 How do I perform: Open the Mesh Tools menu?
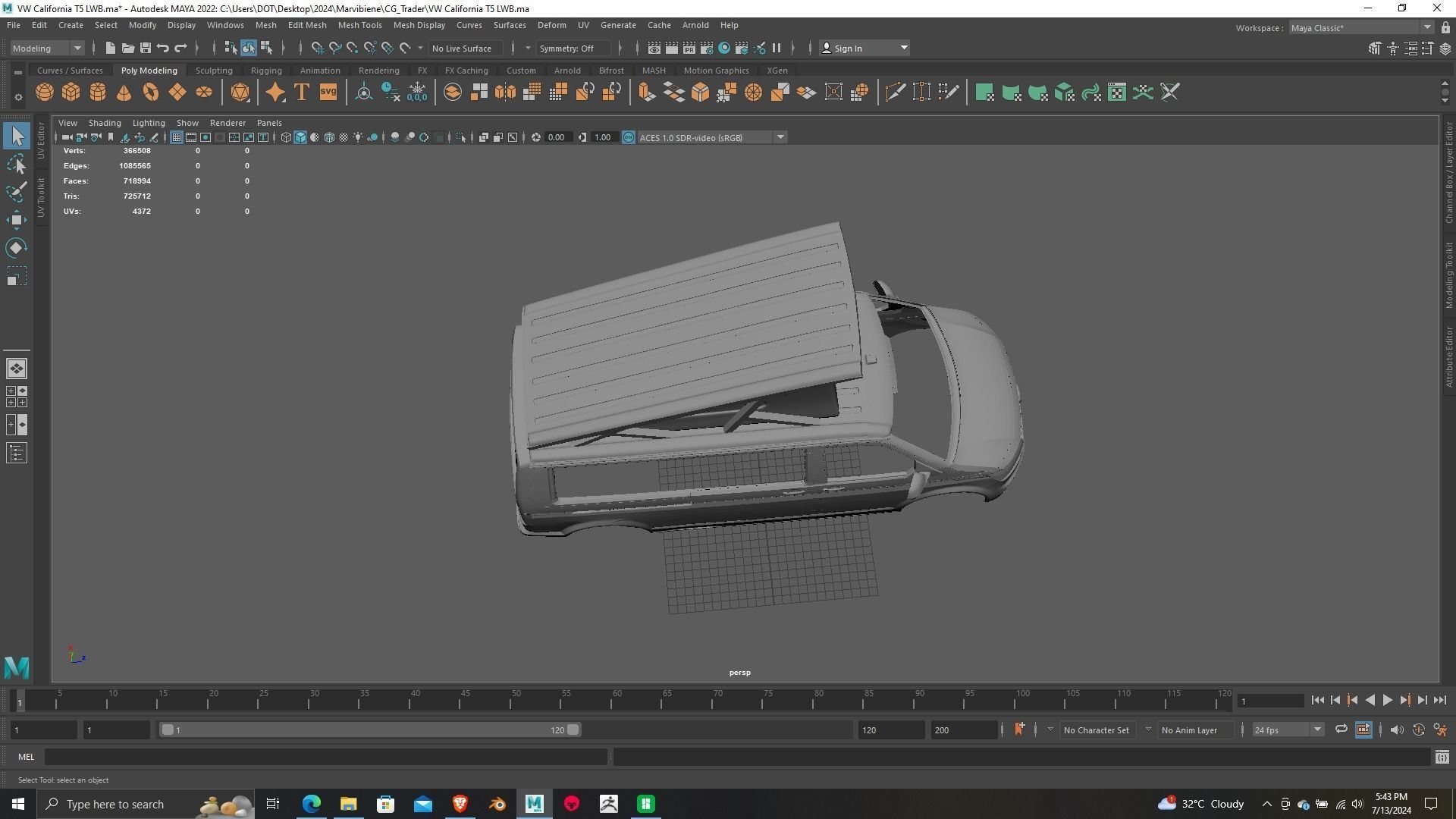point(359,25)
